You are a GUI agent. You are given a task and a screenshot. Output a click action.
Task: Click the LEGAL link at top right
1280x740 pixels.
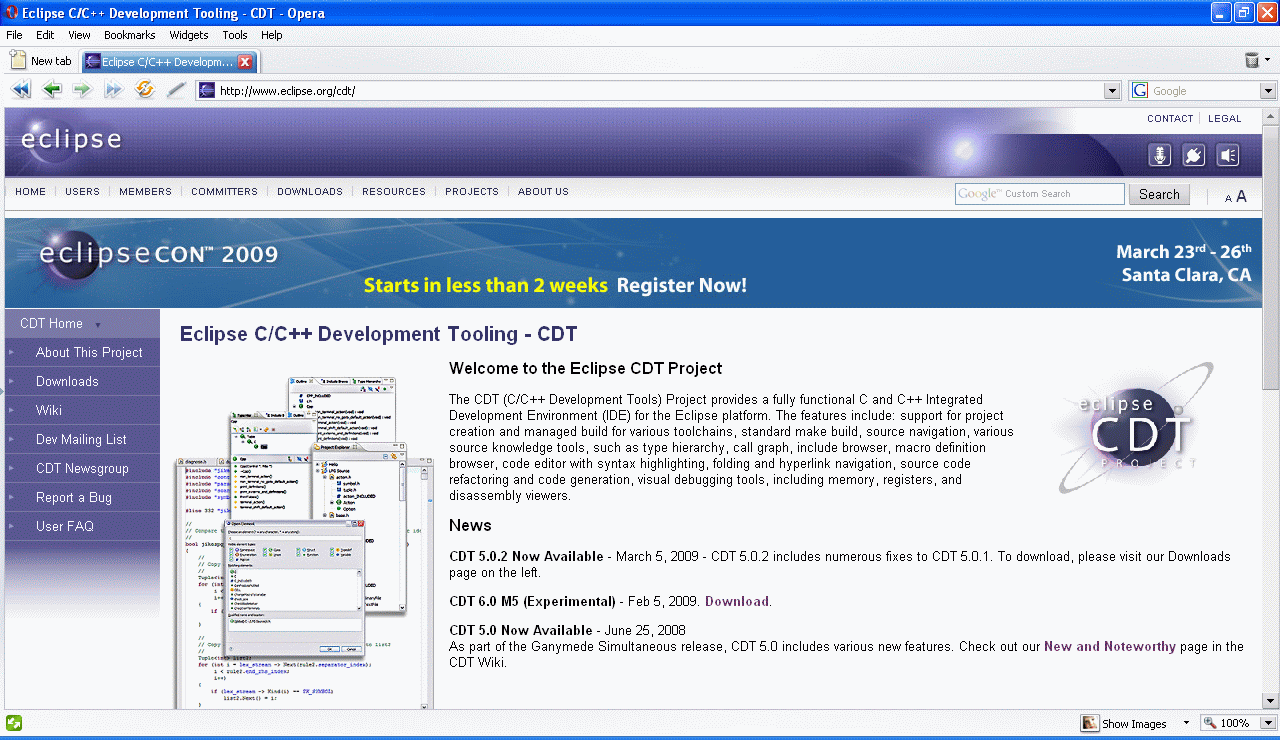(x=1225, y=118)
